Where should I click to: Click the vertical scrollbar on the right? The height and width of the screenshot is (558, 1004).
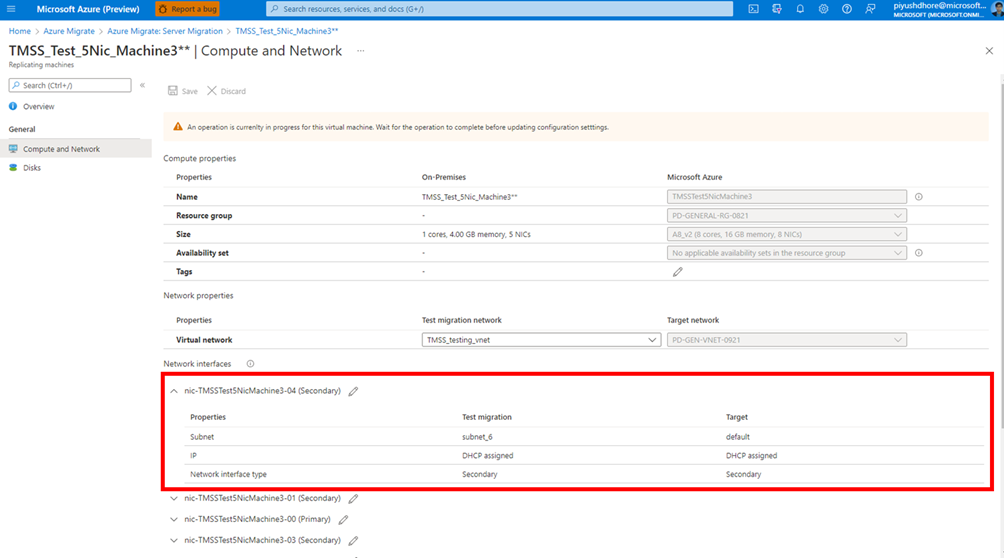tap(1001, 256)
